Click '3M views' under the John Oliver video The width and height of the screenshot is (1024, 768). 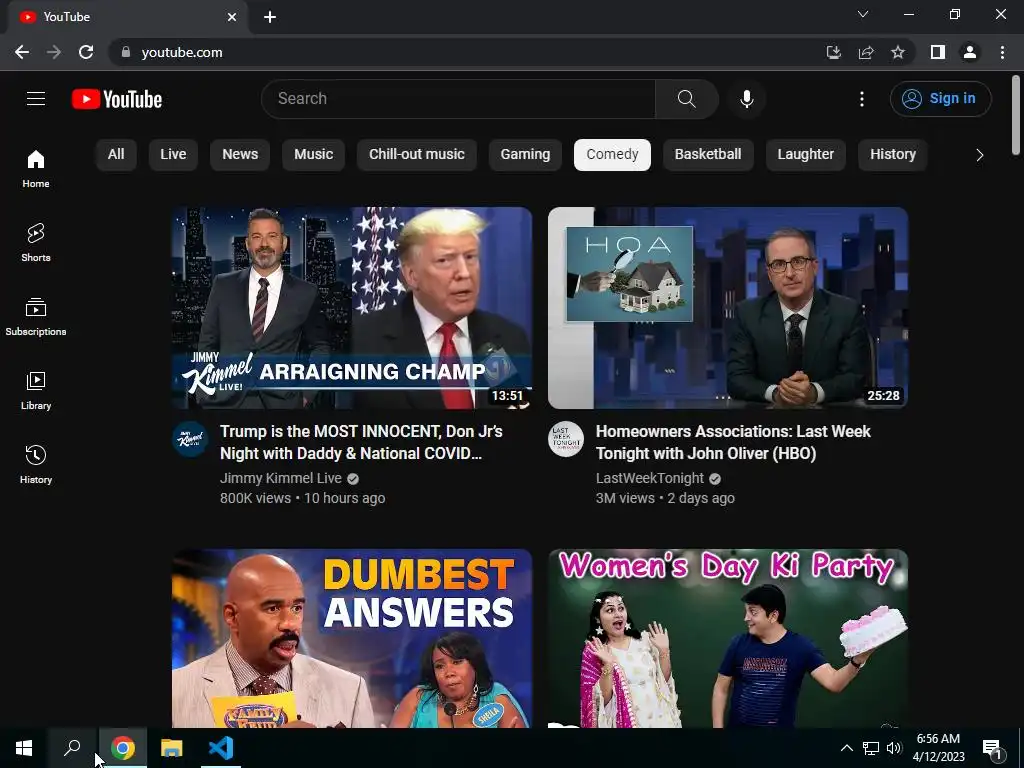tap(625, 498)
